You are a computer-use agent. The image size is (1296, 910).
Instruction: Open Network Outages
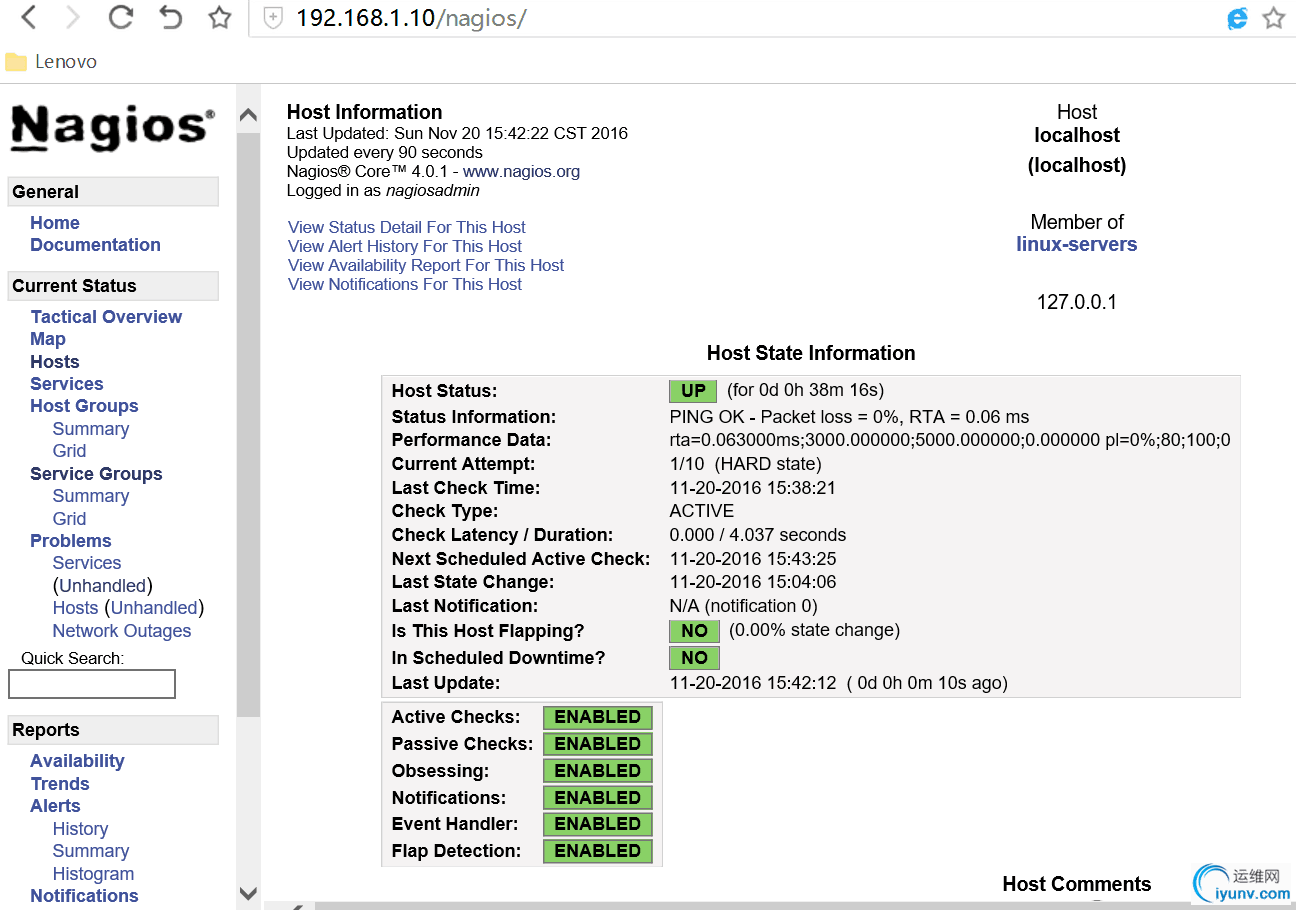[122, 631]
